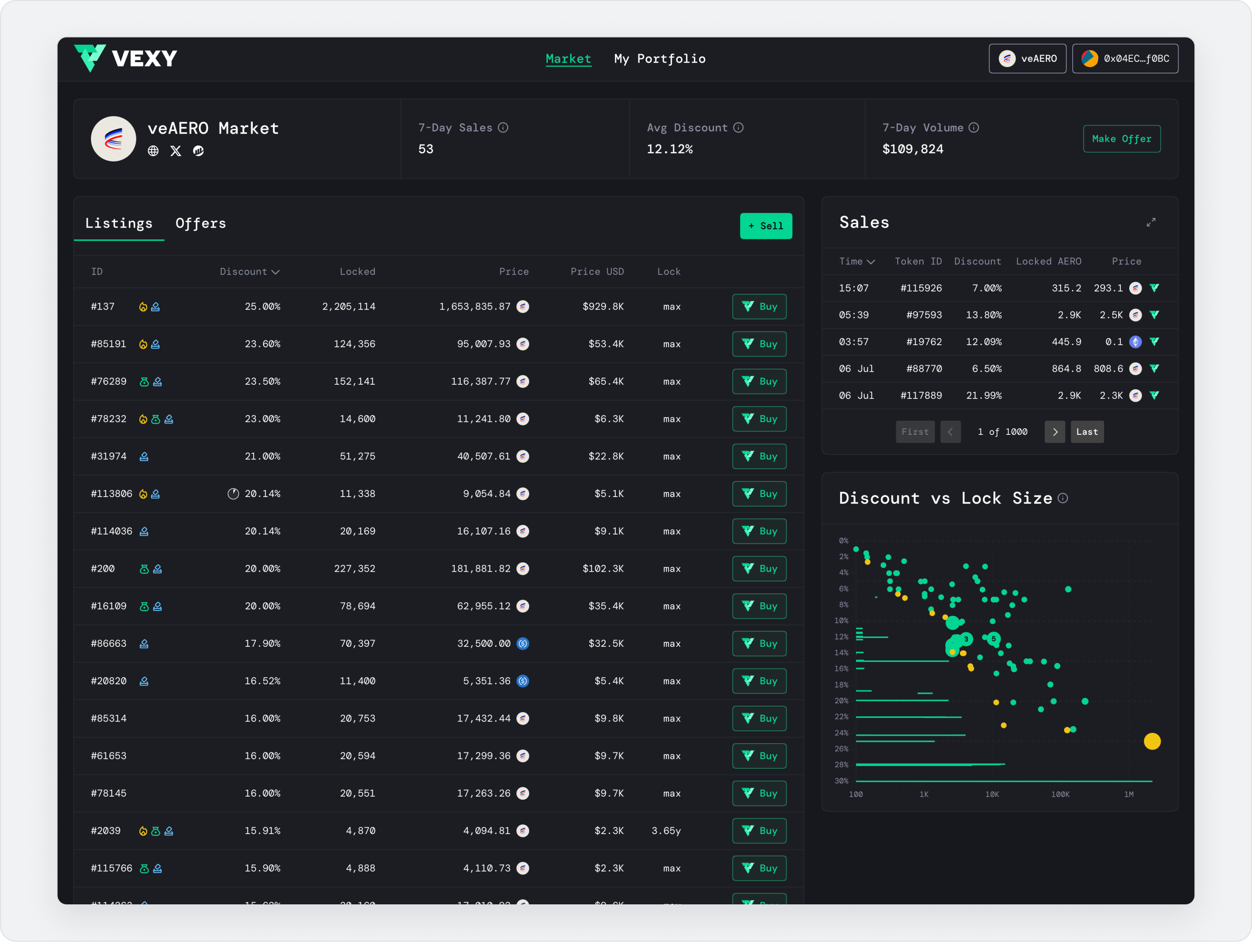Switch to the Market tab
This screenshot has height=952, width=1252.
568,59
